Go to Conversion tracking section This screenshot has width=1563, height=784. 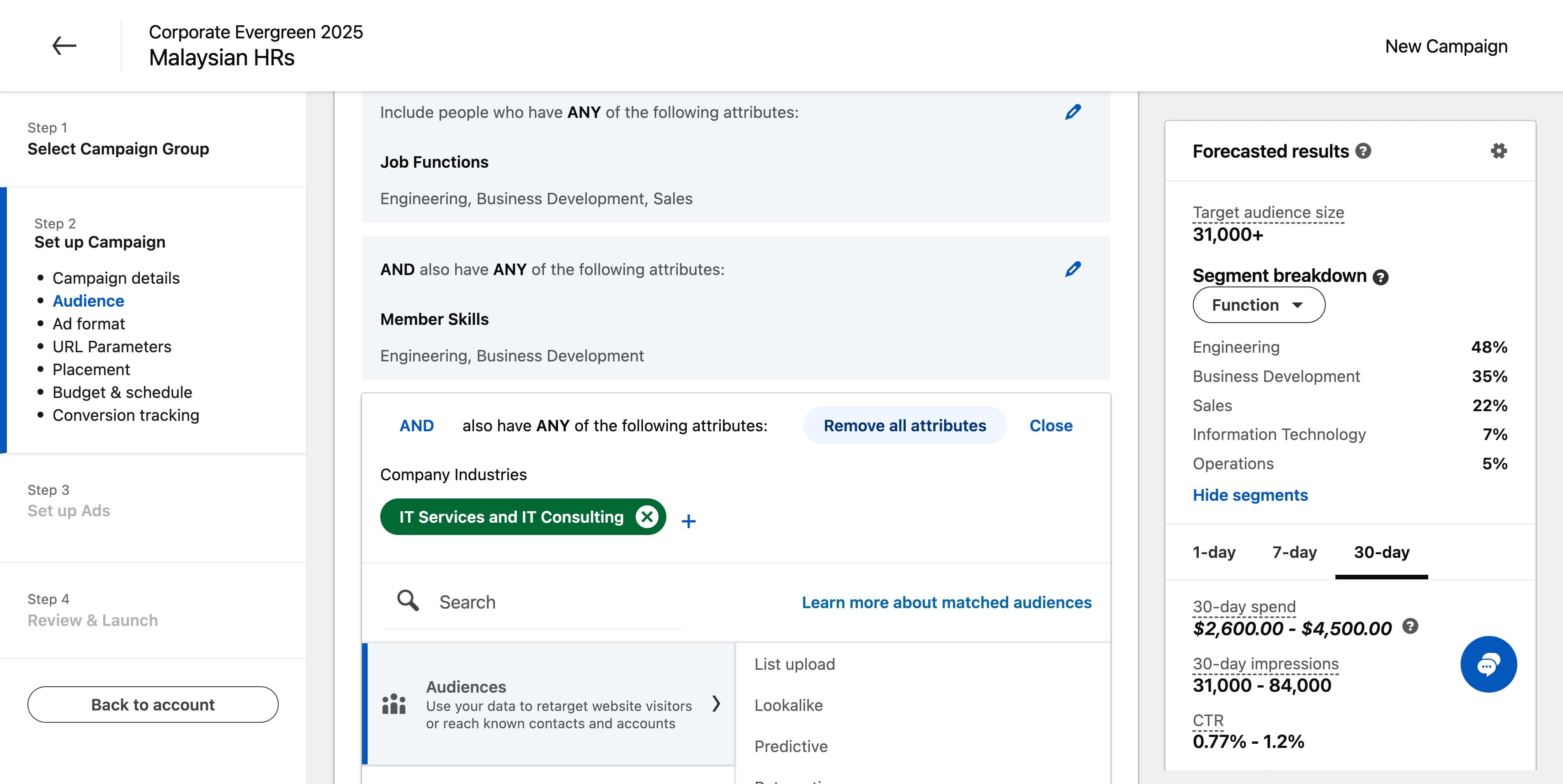coord(126,415)
